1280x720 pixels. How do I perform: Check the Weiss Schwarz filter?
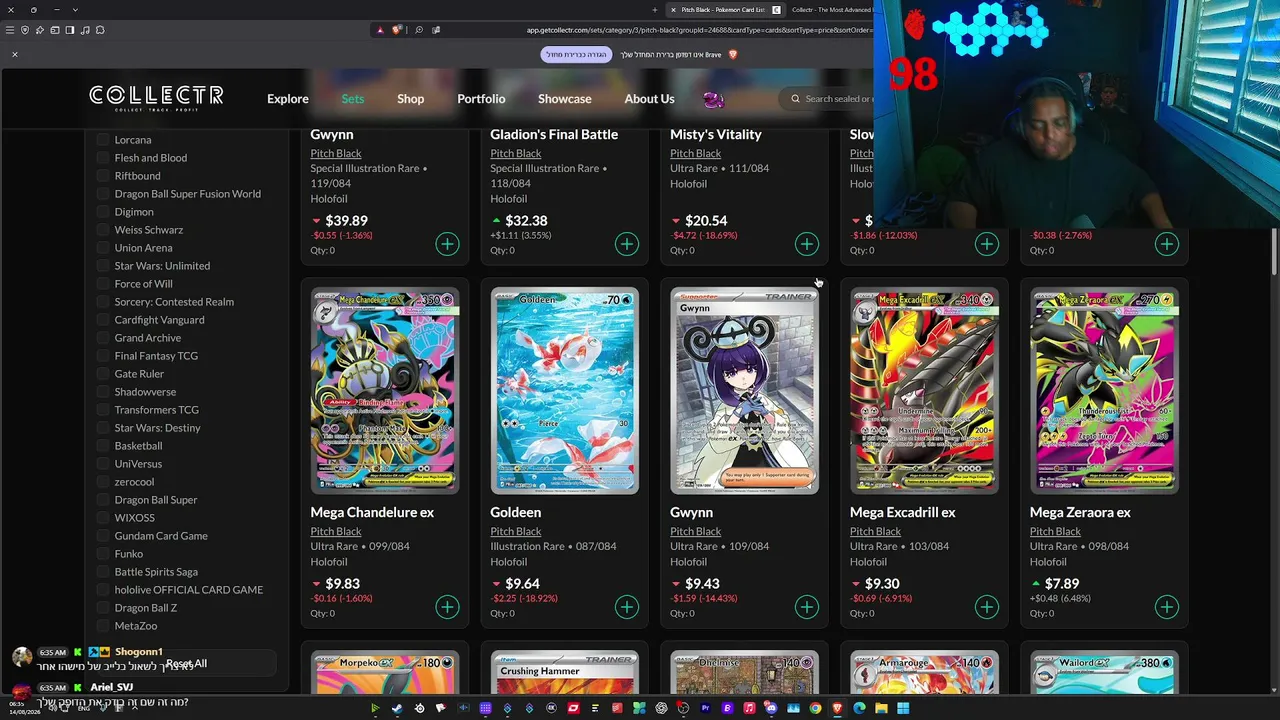point(103,230)
